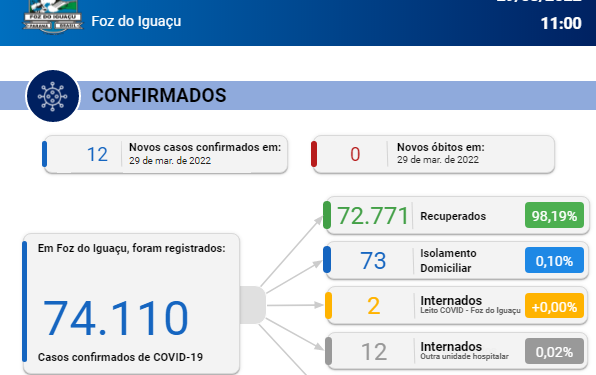Select the 'Recuperados' label

coord(453,216)
